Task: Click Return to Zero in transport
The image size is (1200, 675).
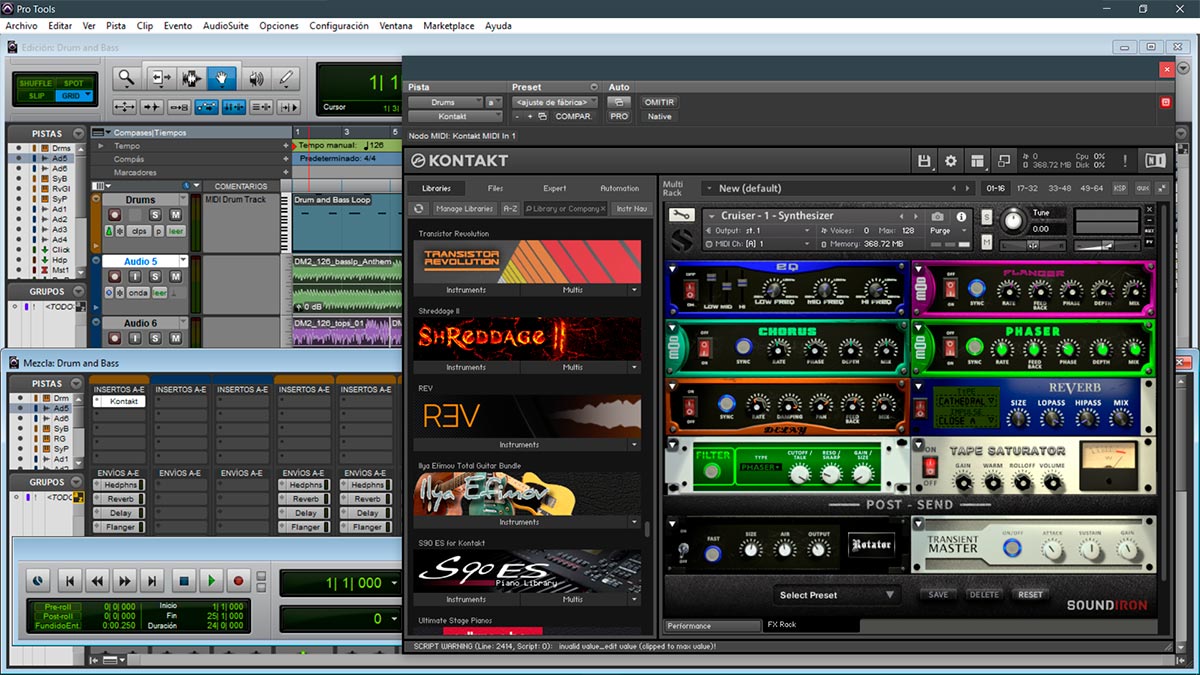Action: tap(69, 580)
